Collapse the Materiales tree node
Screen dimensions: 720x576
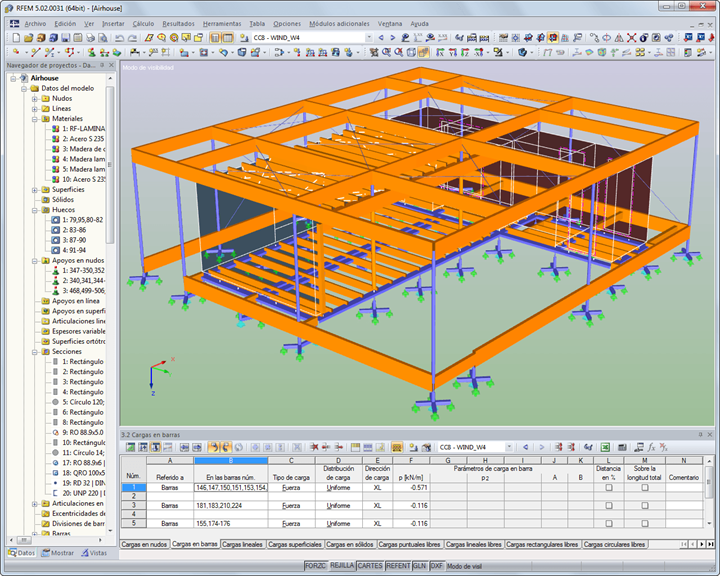click(x=35, y=119)
